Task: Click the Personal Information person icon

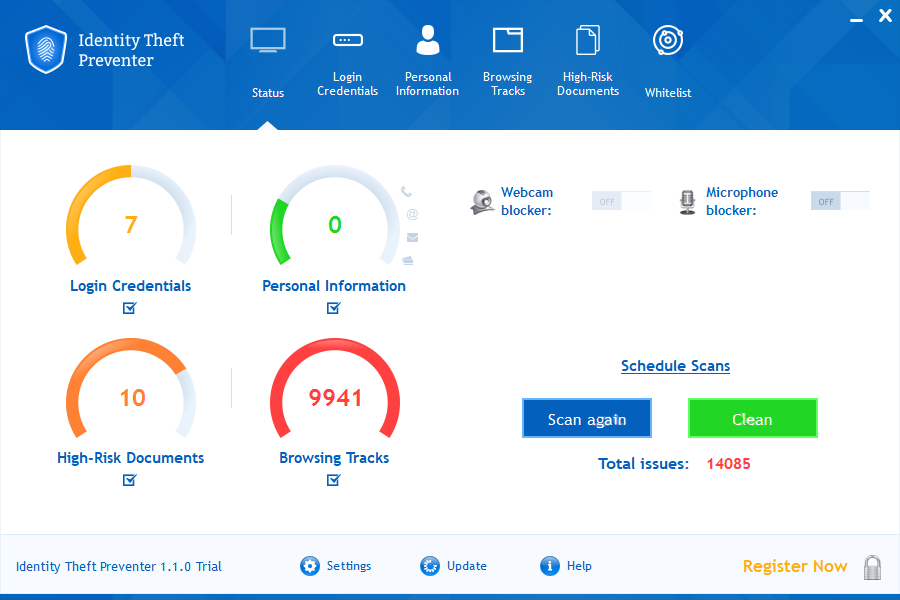Action: [x=428, y=40]
